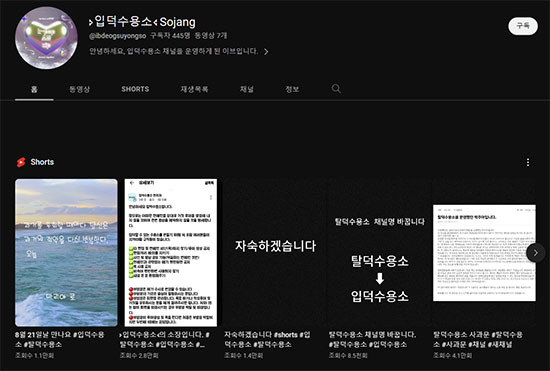Play the 자숙하겠습니다 short thumbnail

275,252
